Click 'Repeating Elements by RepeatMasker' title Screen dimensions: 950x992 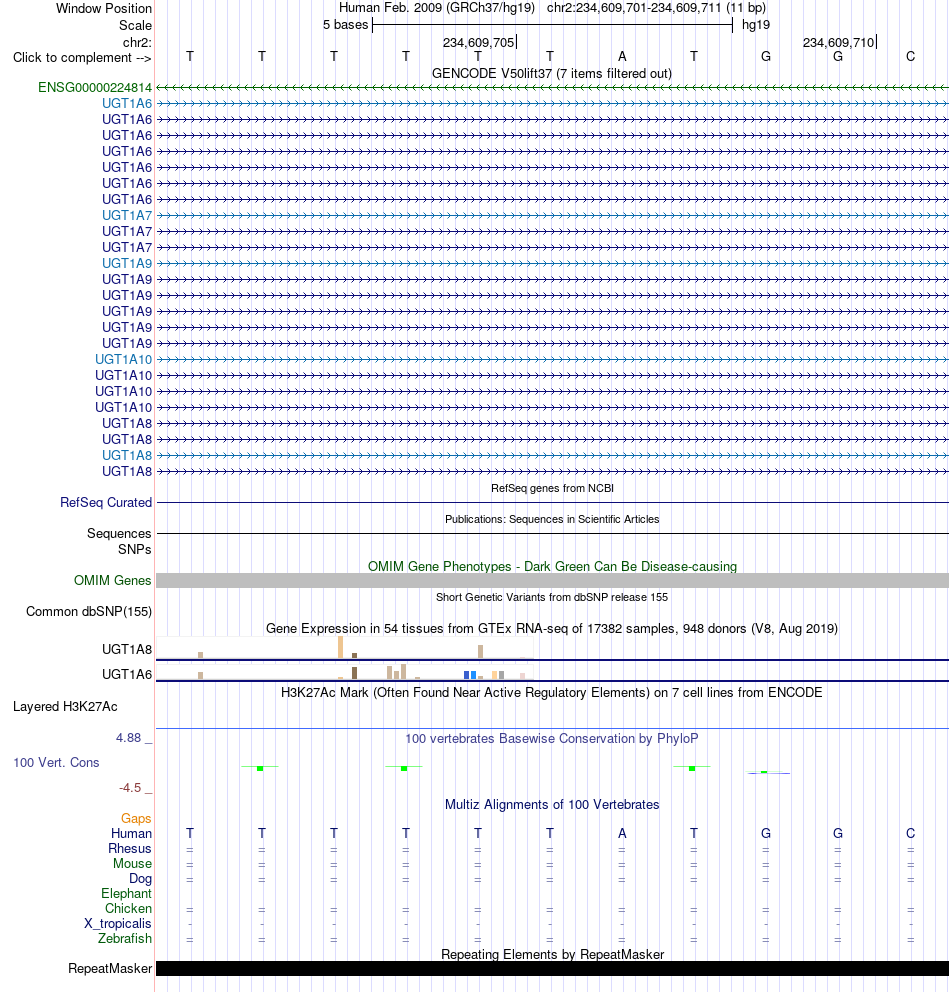552,954
